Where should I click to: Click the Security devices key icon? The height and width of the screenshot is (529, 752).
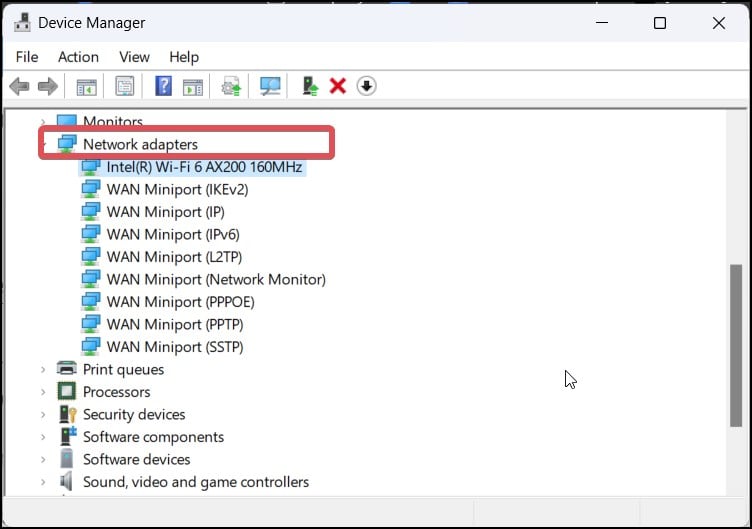[x=67, y=414]
